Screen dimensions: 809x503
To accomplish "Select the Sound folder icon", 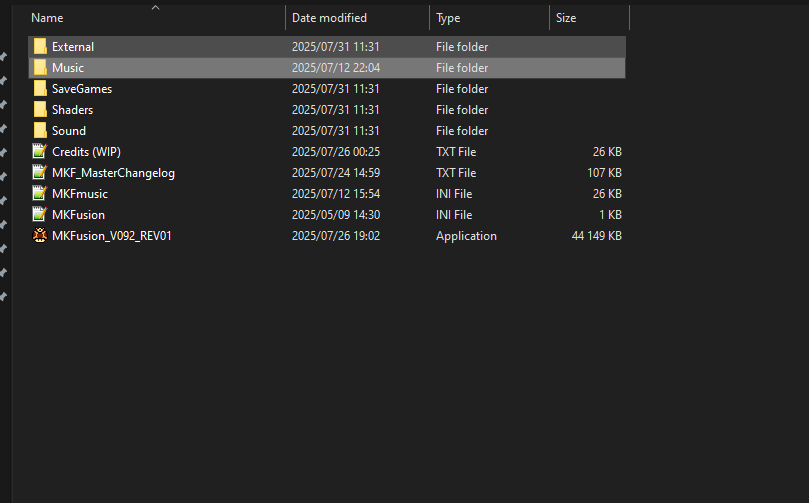I will pos(40,131).
